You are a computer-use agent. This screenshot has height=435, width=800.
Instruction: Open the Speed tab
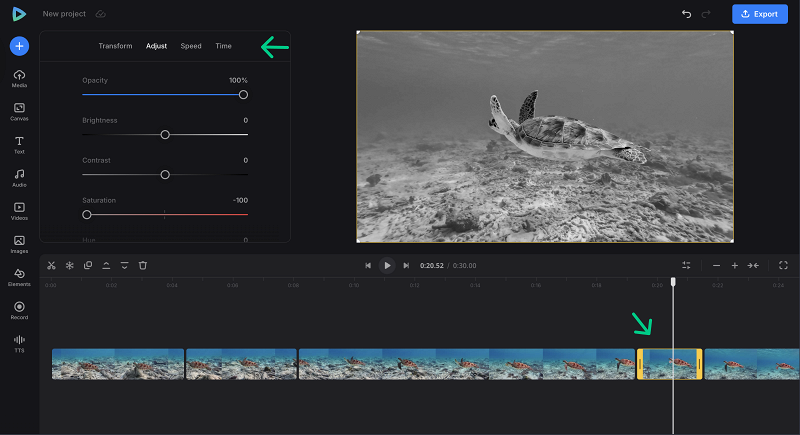pos(191,46)
